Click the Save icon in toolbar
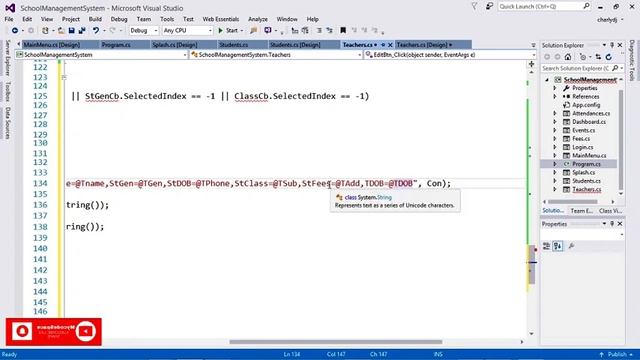The height and width of the screenshot is (360, 640). click(71, 31)
